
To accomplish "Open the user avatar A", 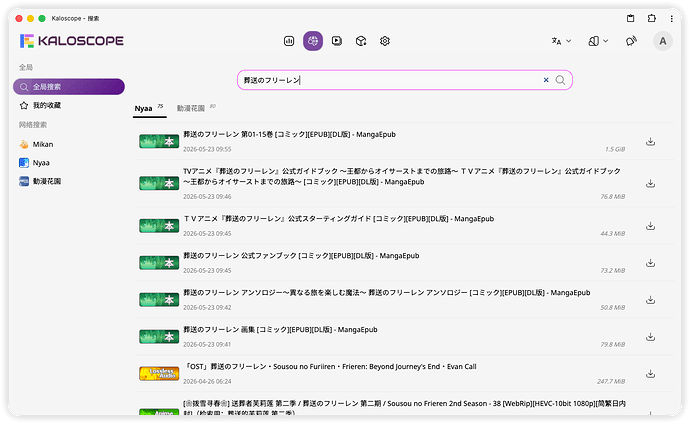I will (x=662, y=41).
